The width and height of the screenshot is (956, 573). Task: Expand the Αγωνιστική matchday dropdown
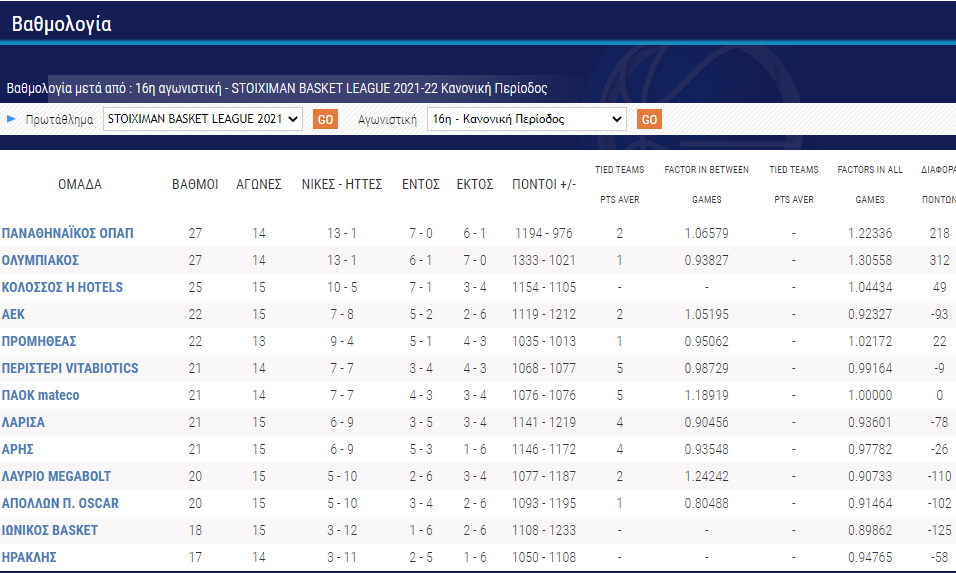526,119
